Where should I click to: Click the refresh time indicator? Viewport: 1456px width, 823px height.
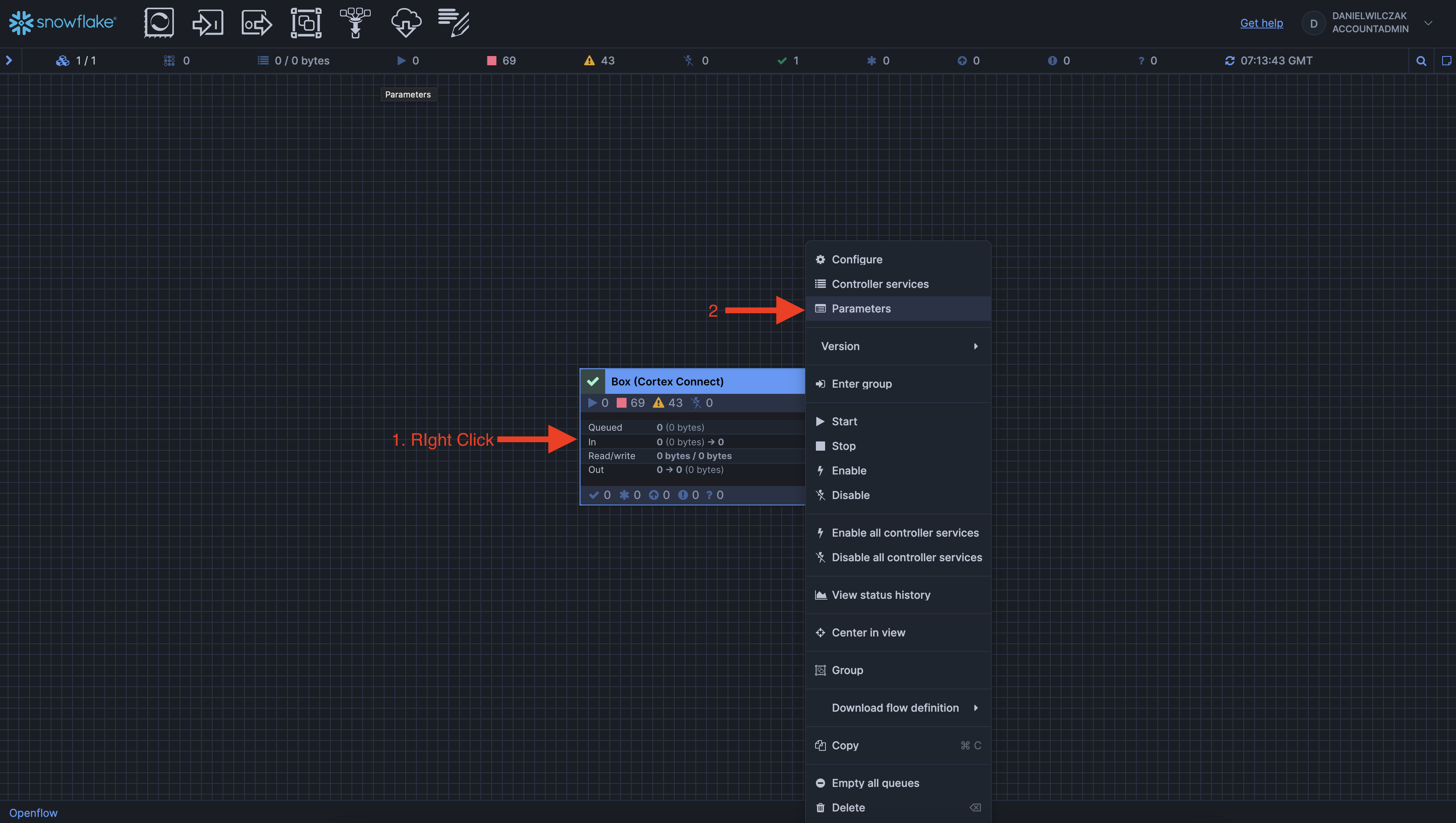(1268, 61)
